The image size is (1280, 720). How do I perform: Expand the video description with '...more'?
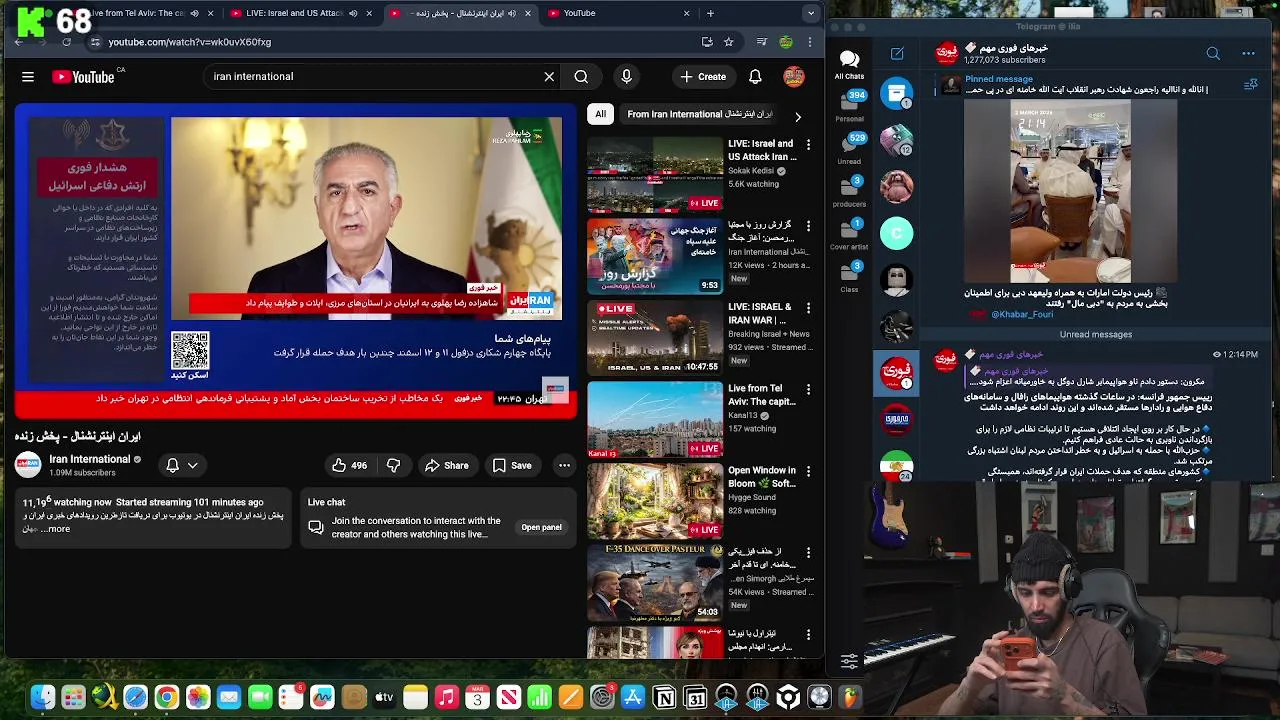click(x=55, y=529)
